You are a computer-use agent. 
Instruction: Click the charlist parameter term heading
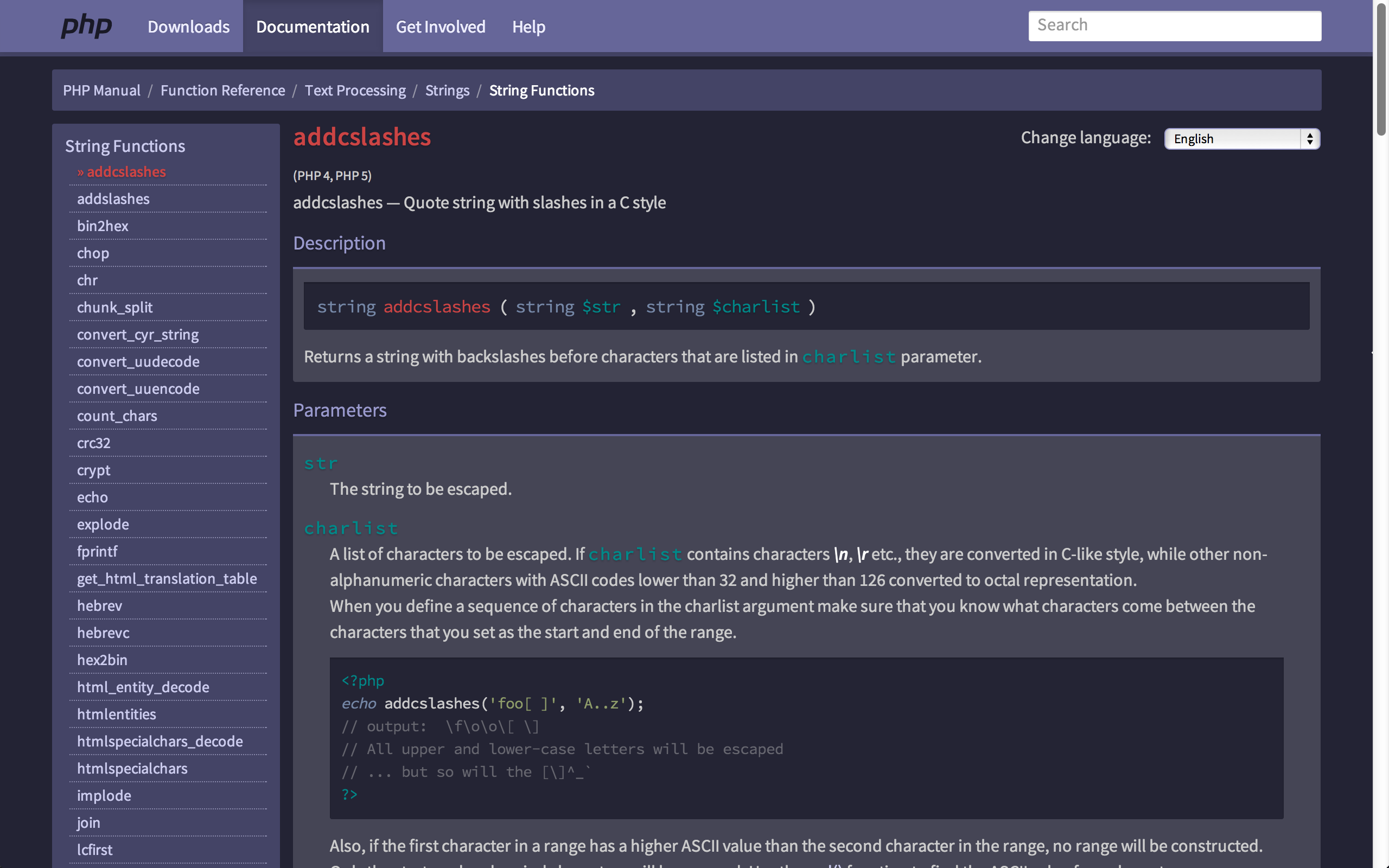pos(351,528)
